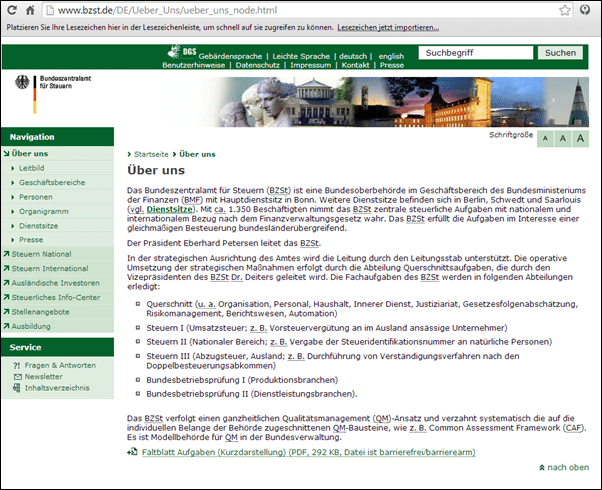Click the PDF download icon before Faltblatt
Viewport: 602px width, 490px height.
(132, 452)
